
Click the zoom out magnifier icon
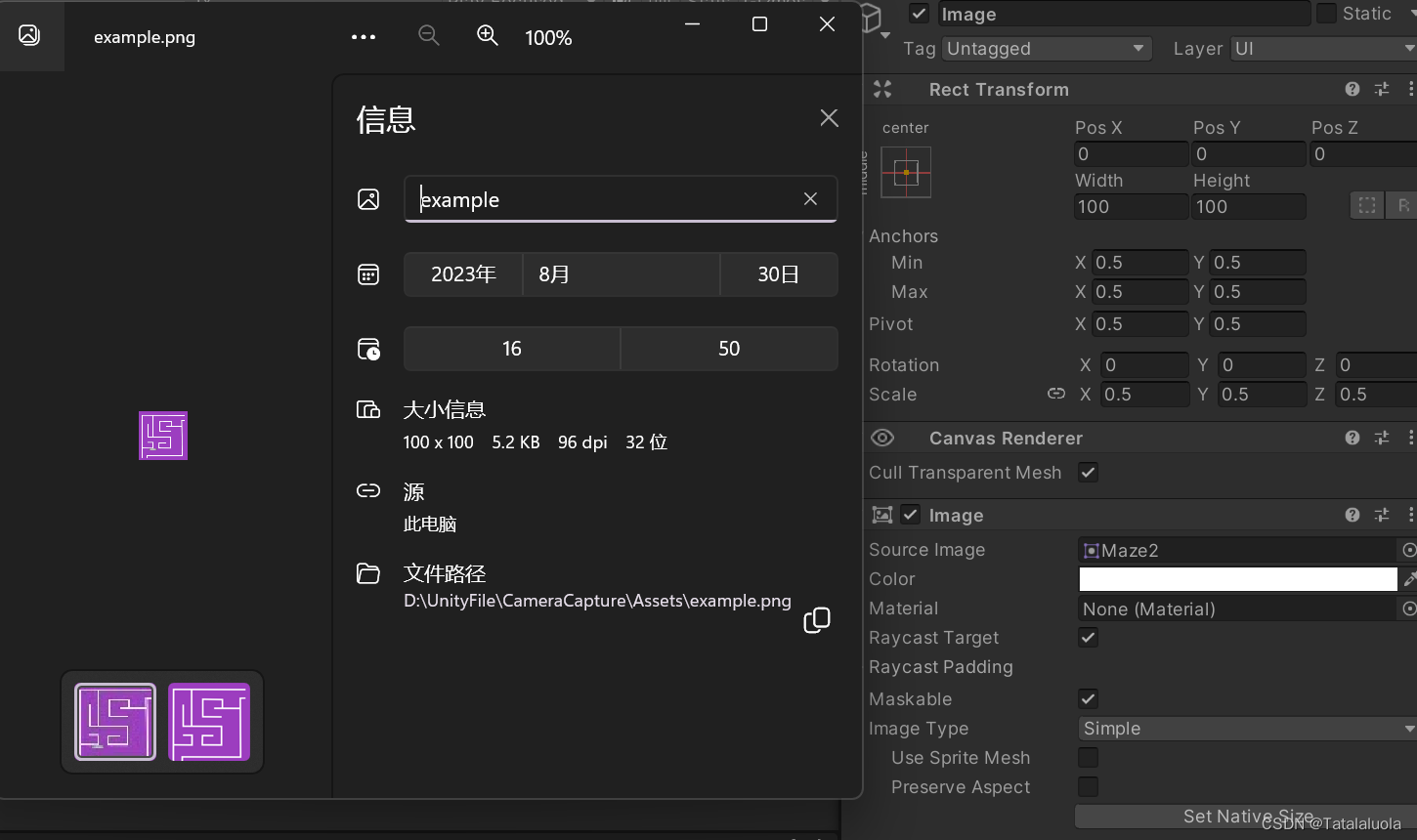(428, 36)
